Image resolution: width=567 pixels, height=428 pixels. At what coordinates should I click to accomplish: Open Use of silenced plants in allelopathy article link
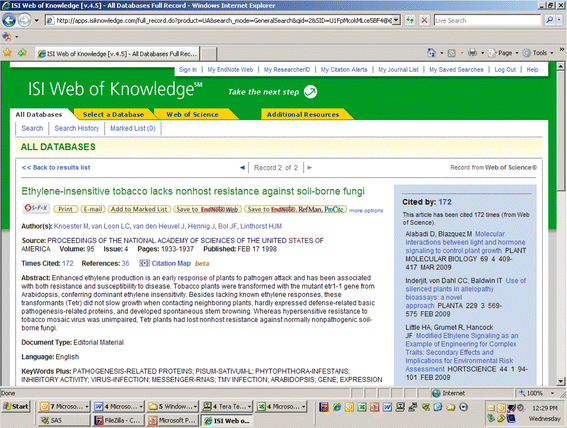tap(465, 293)
